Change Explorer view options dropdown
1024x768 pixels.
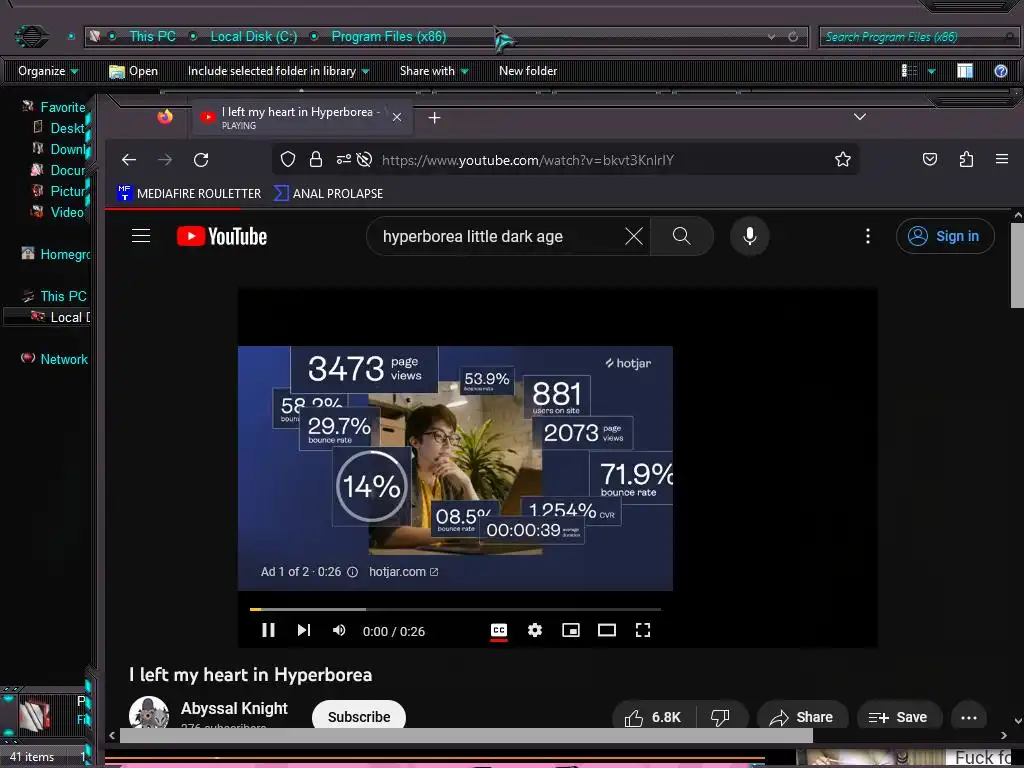[x=932, y=71]
